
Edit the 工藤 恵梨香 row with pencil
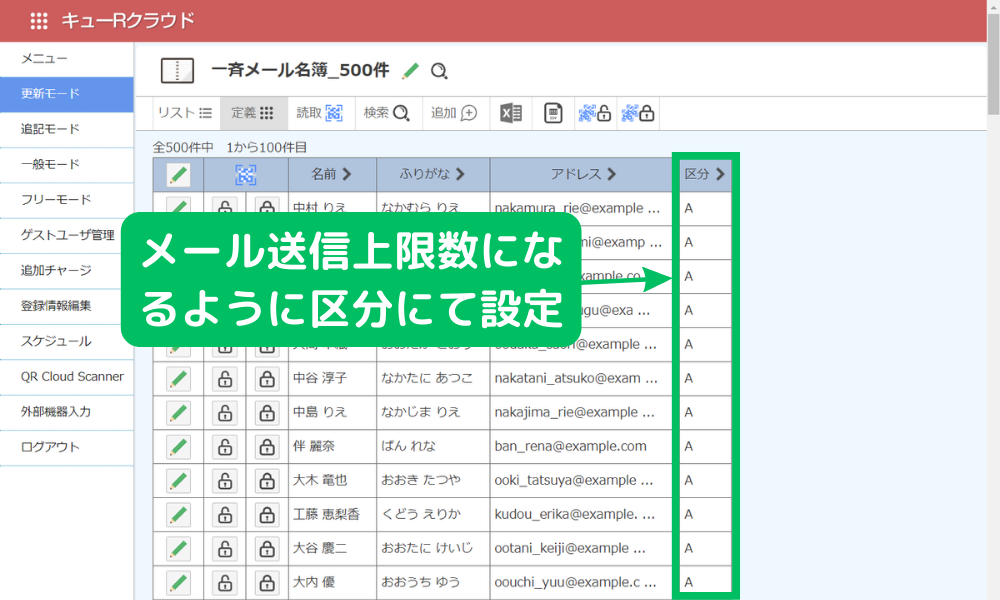click(x=179, y=515)
